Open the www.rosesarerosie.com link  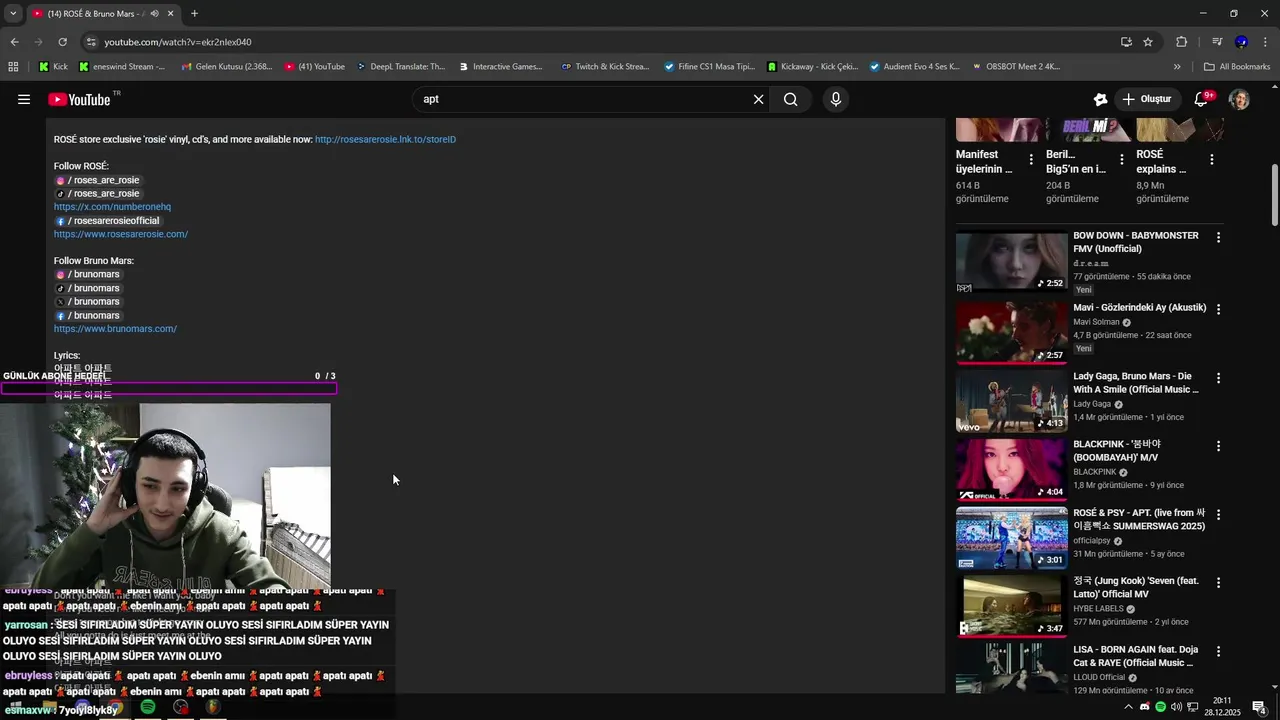tap(121, 234)
